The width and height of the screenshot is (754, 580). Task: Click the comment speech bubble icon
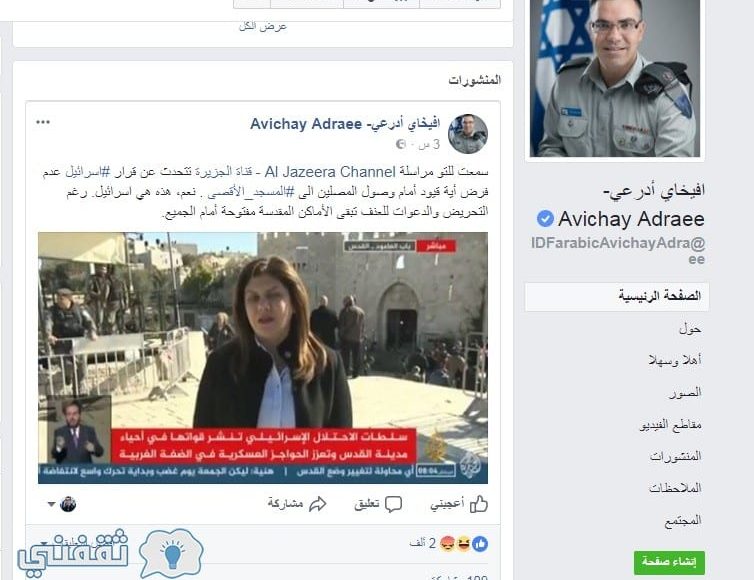(x=393, y=504)
